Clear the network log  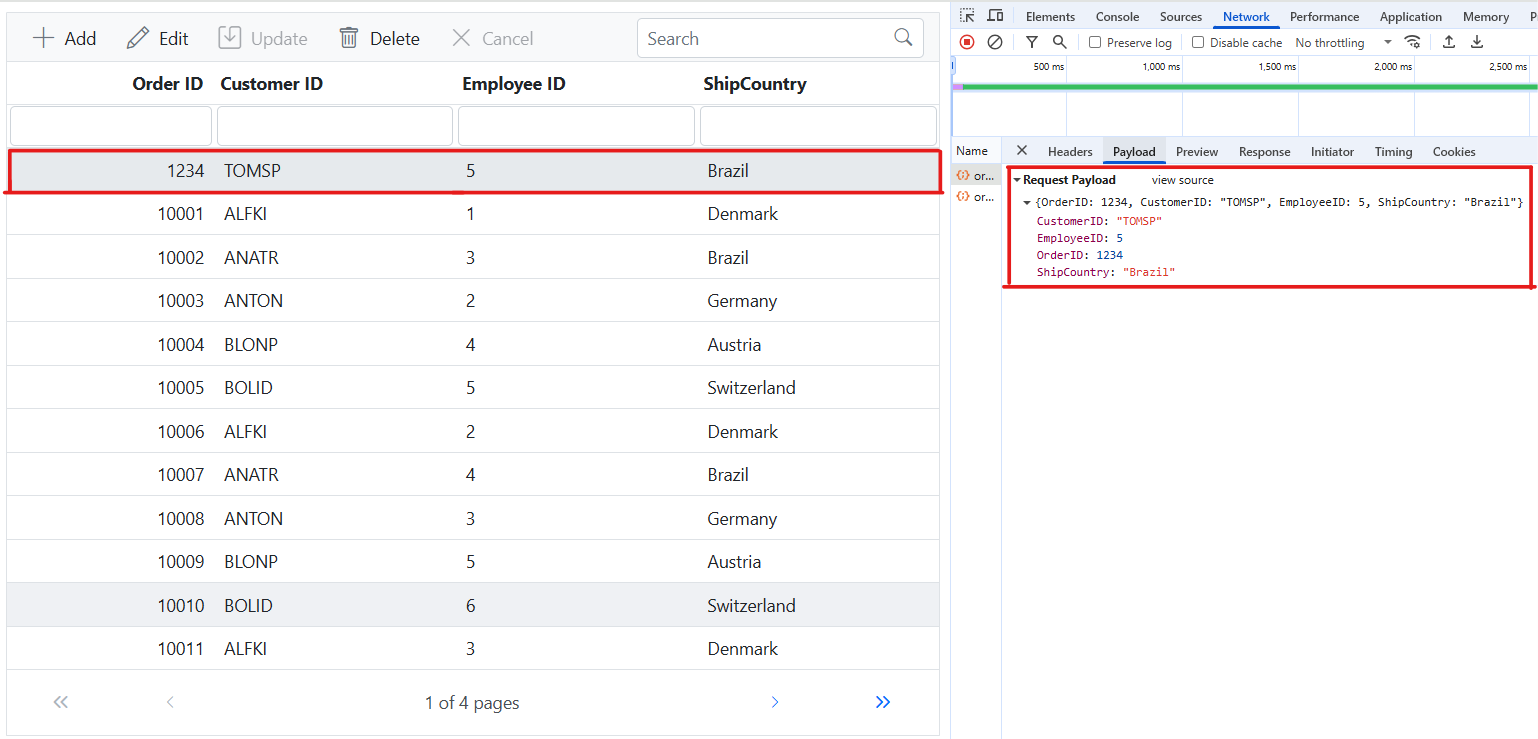(x=995, y=42)
